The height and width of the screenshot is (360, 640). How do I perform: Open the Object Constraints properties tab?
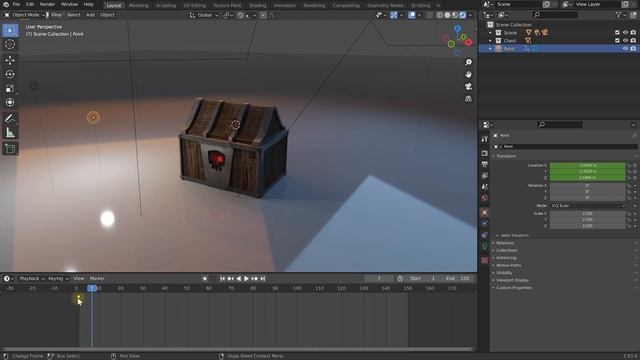484,235
